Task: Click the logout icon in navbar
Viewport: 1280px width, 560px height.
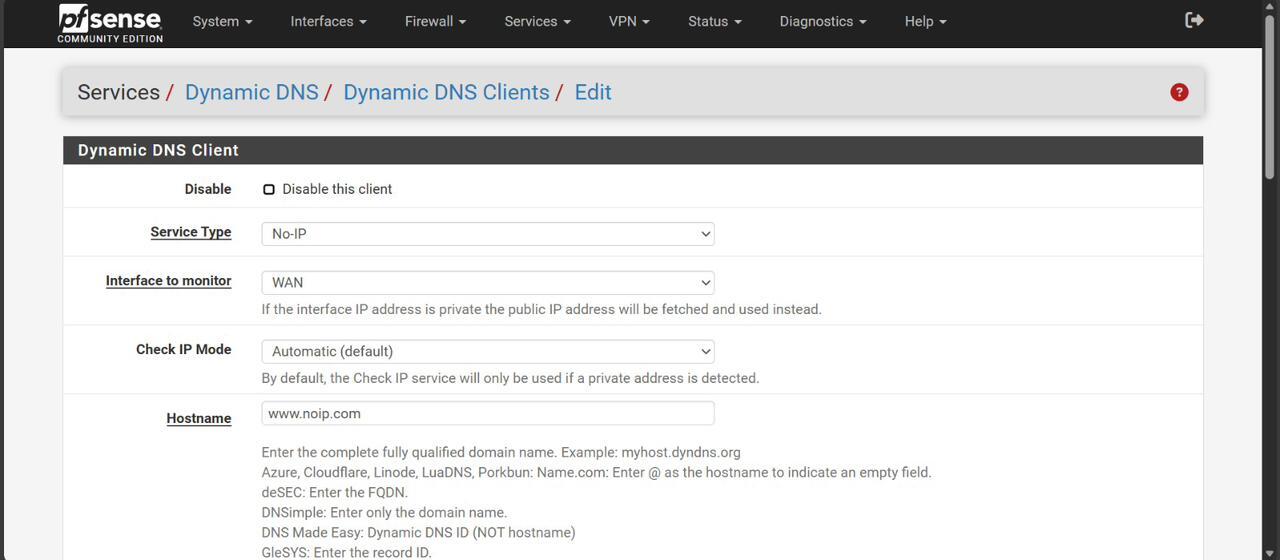Action: (1194, 20)
